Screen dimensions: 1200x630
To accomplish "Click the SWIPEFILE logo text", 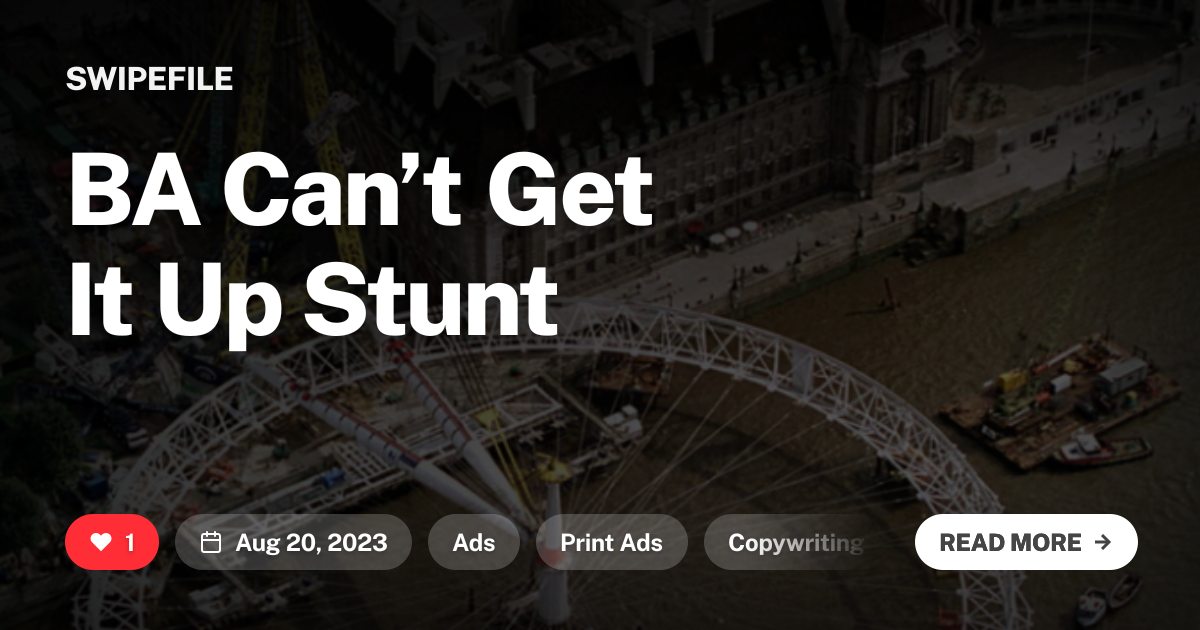I will (150, 79).
